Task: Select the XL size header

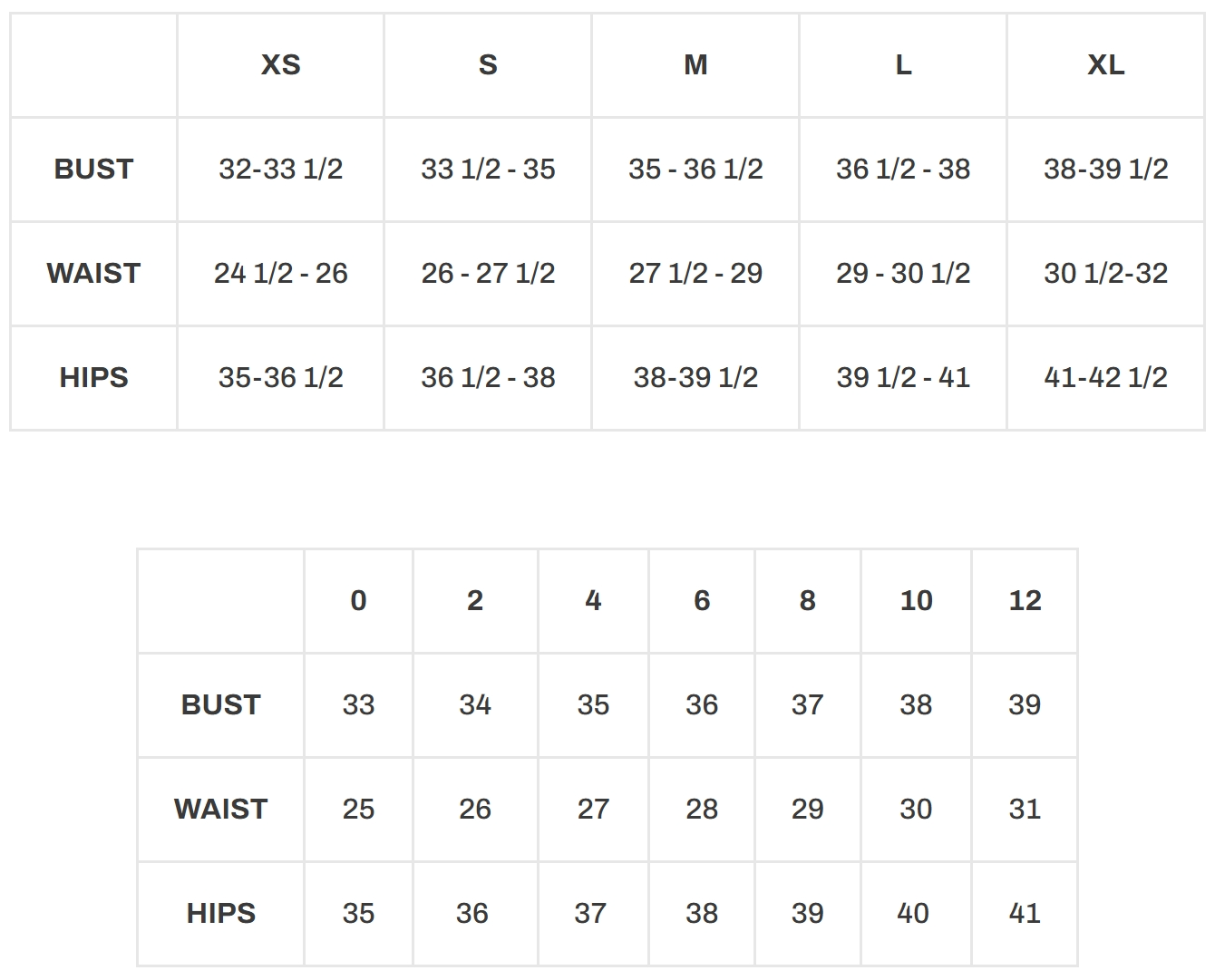Action: point(1105,65)
